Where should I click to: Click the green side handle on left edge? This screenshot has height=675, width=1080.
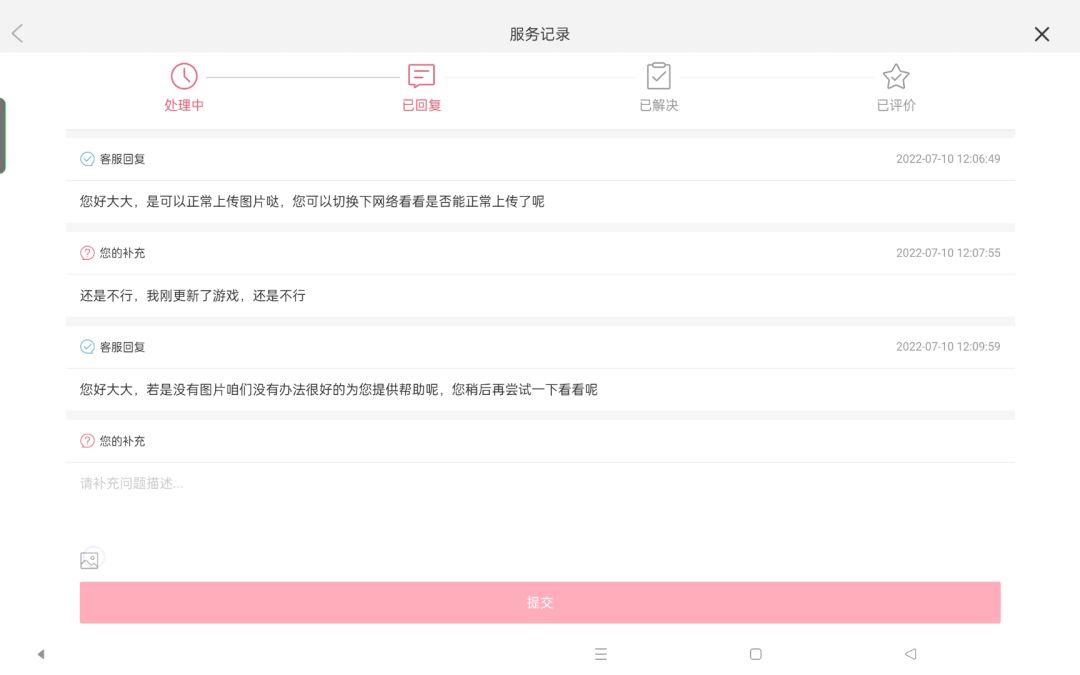tap(3, 136)
